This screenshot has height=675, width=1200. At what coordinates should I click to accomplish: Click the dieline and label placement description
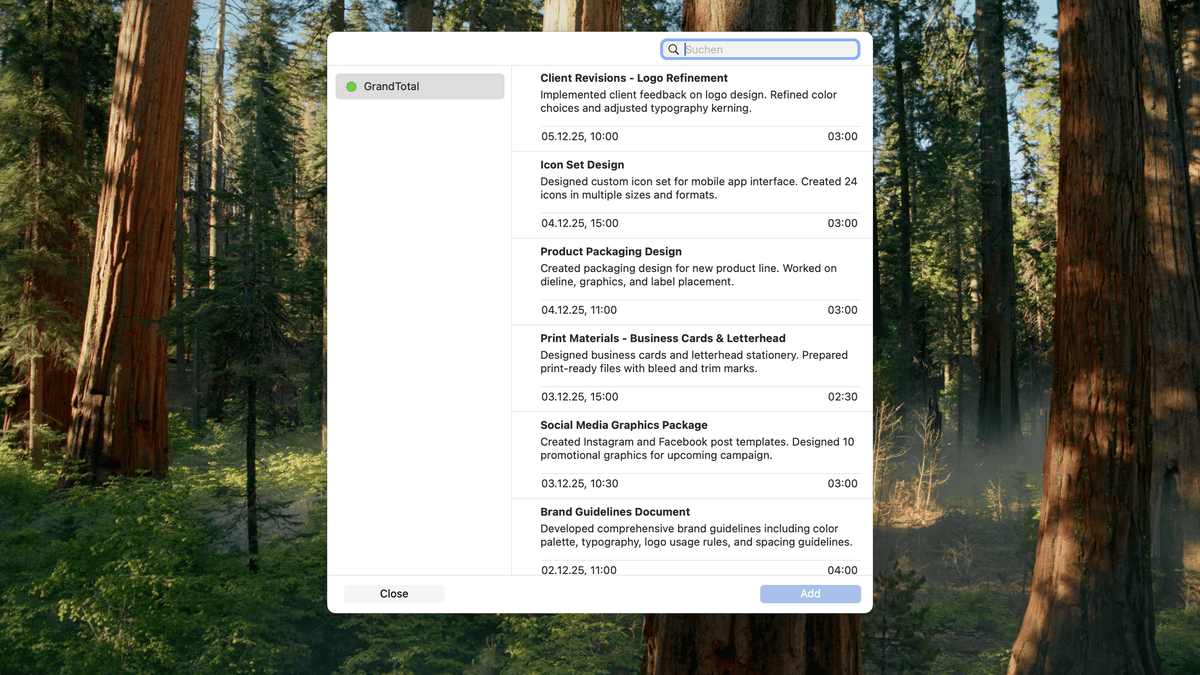tap(688, 275)
